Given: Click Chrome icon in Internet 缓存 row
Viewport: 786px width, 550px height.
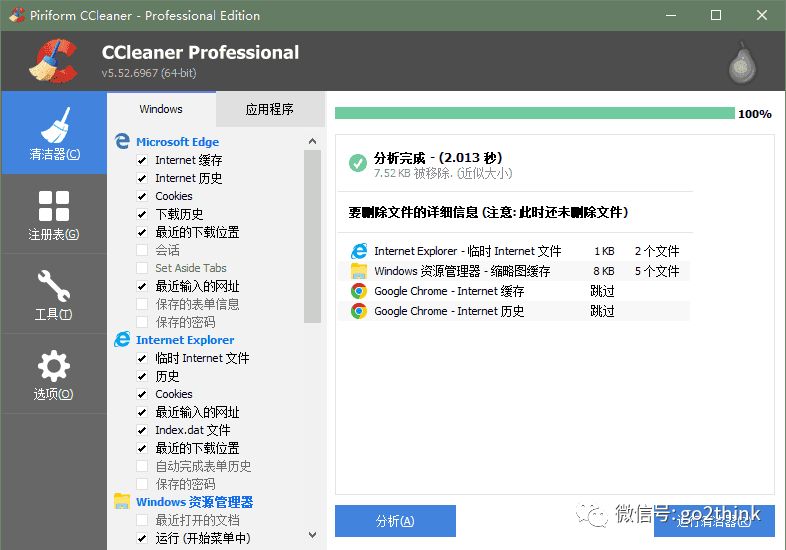Looking at the screenshot, I should pos(358,291).
